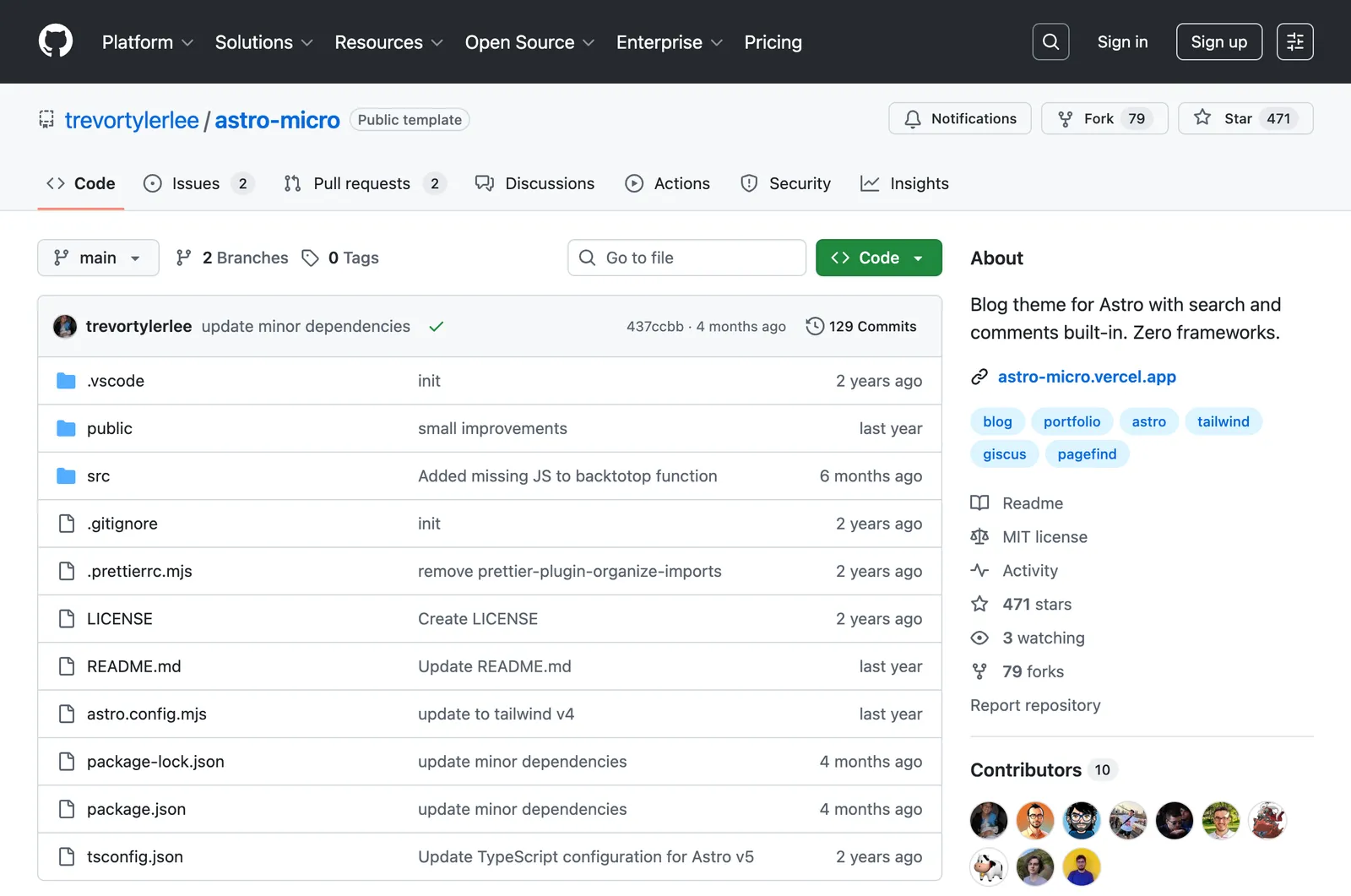Click the tag icon beside 0 Tags
The height and width of the screenshot is (896, 1351).
tap(311, 258)
